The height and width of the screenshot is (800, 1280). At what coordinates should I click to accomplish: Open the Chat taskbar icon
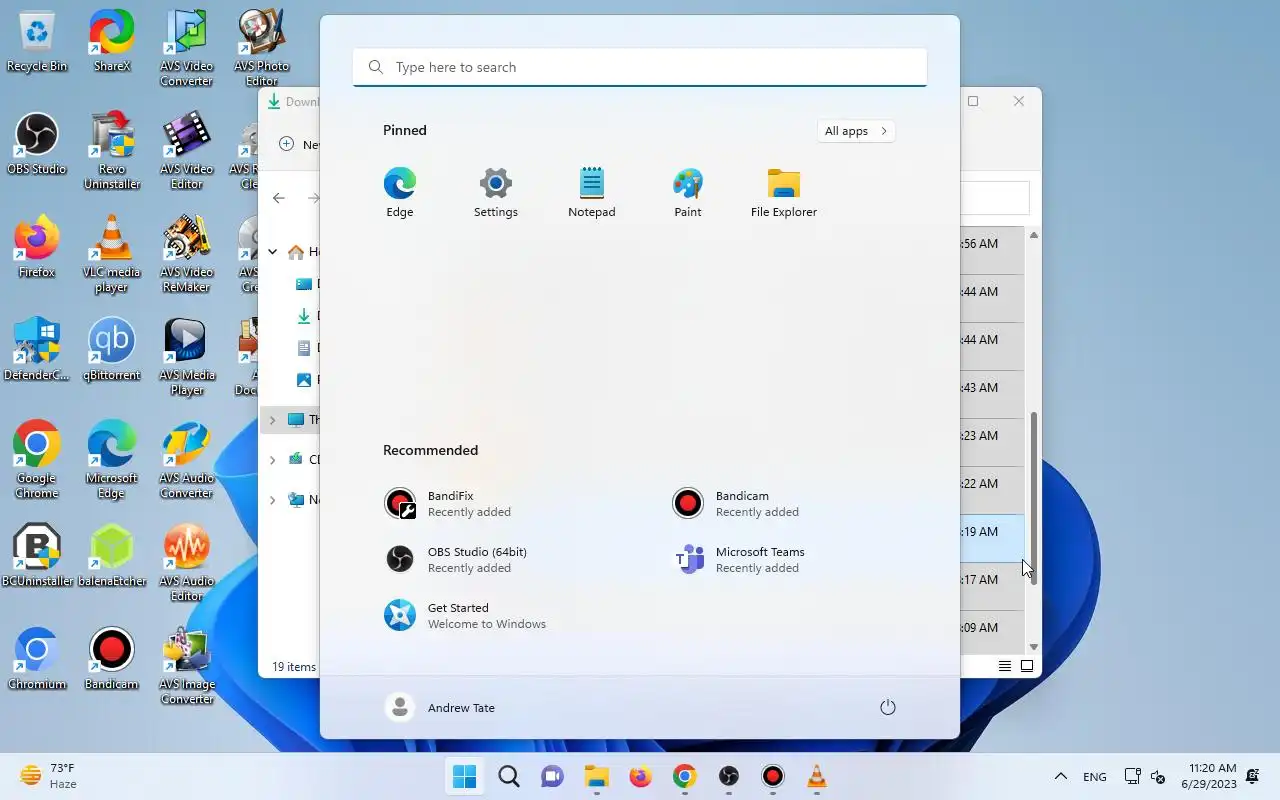pos(553,776)
